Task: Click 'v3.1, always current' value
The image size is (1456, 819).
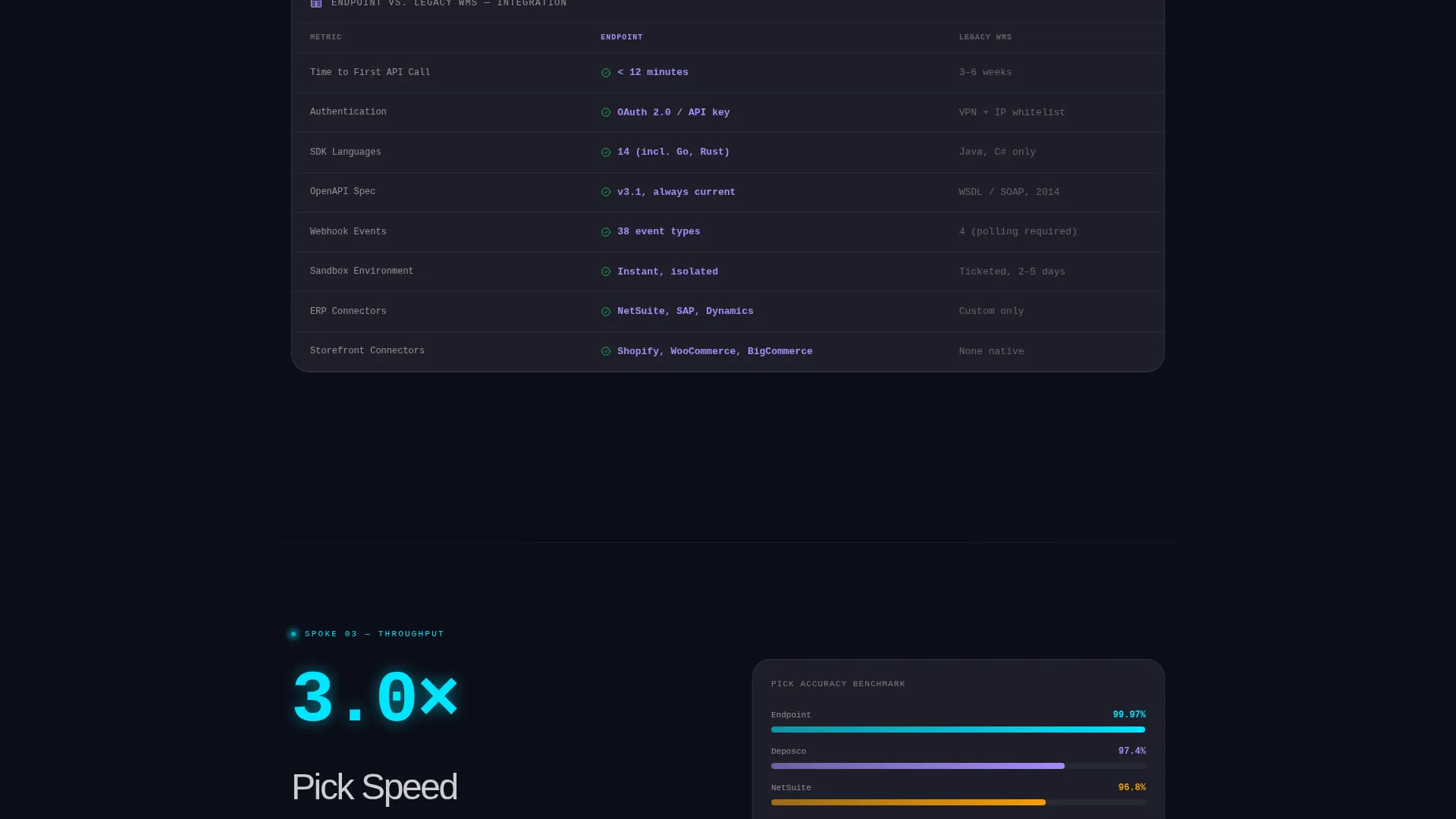Action: tap(676, 192)
